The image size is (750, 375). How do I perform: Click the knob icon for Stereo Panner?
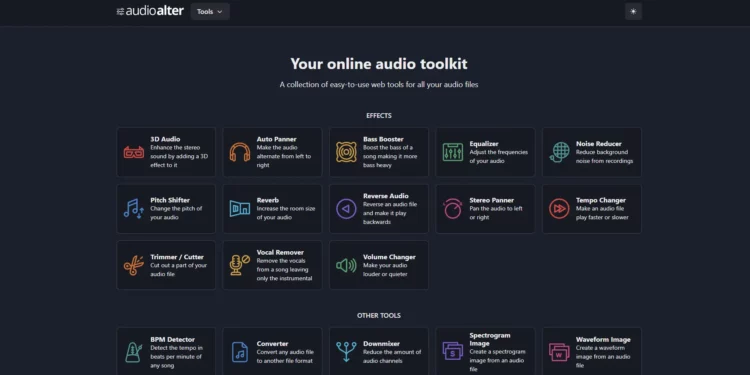click(452, 209)
